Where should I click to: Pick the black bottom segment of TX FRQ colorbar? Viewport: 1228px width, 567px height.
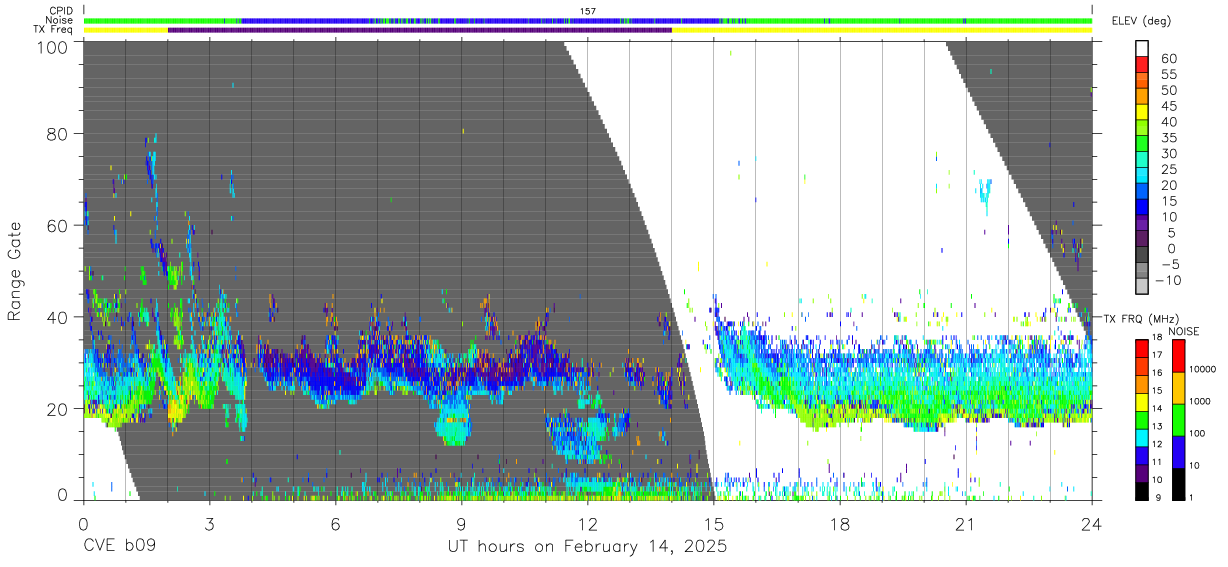coord(1142,491)
